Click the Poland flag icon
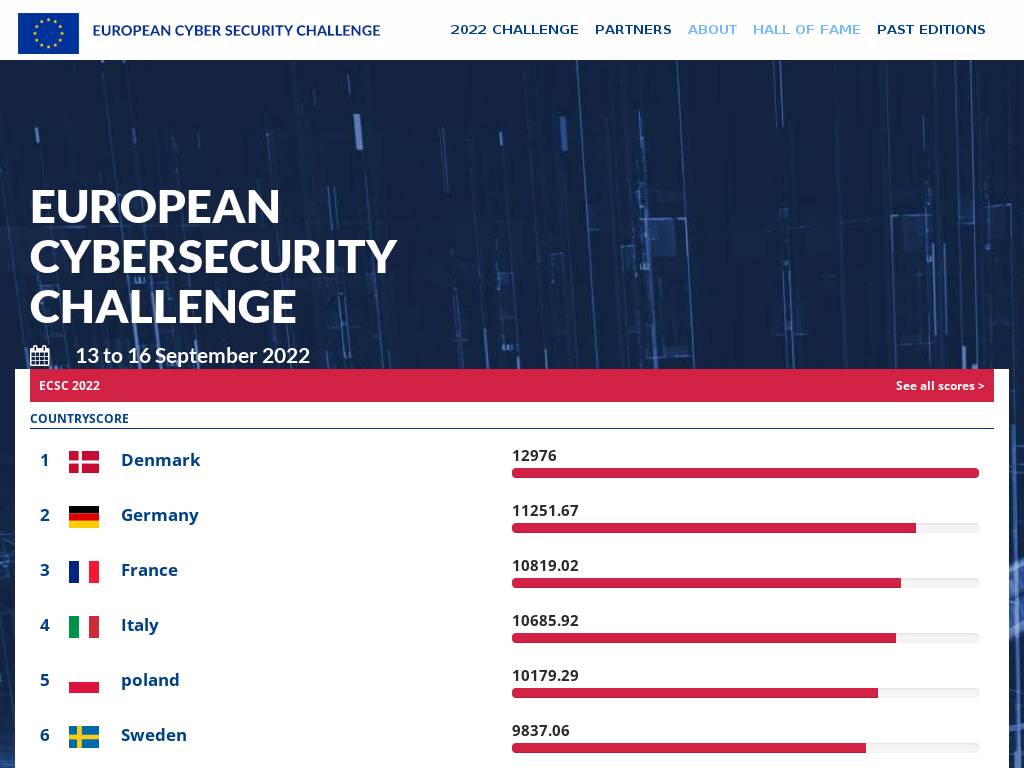The height and width of the screenshot is (768, 1024). (x=84, y=681)
